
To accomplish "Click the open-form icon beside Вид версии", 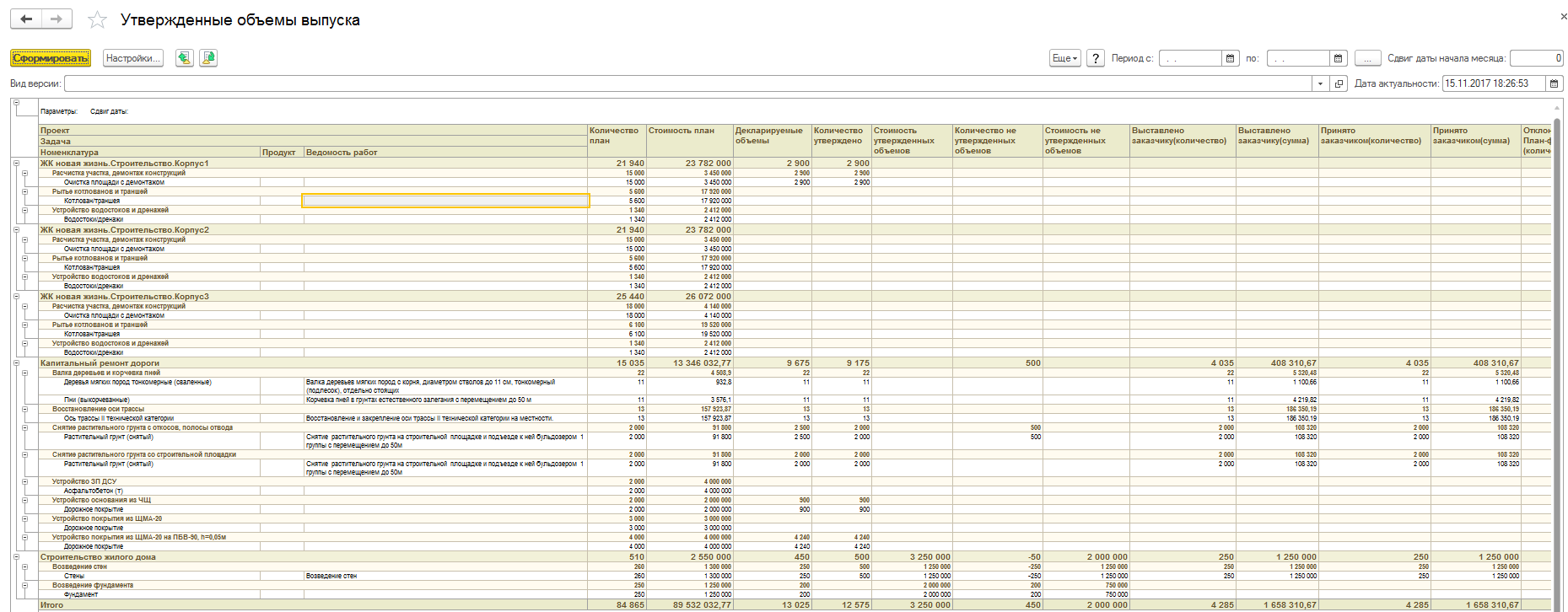I will (x=1339, y=83).
